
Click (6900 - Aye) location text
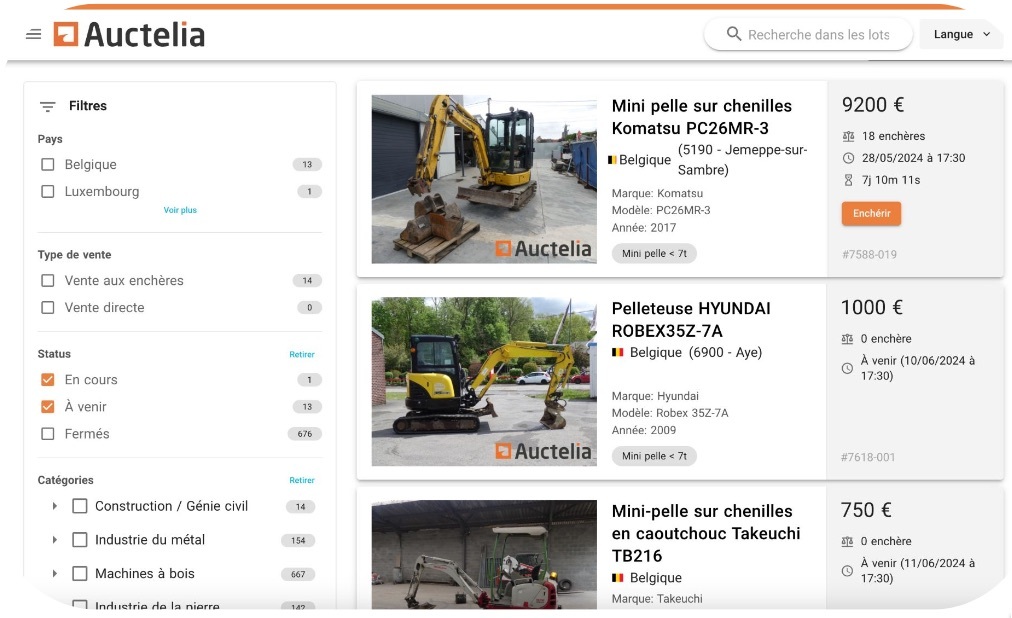coord(725,352)
